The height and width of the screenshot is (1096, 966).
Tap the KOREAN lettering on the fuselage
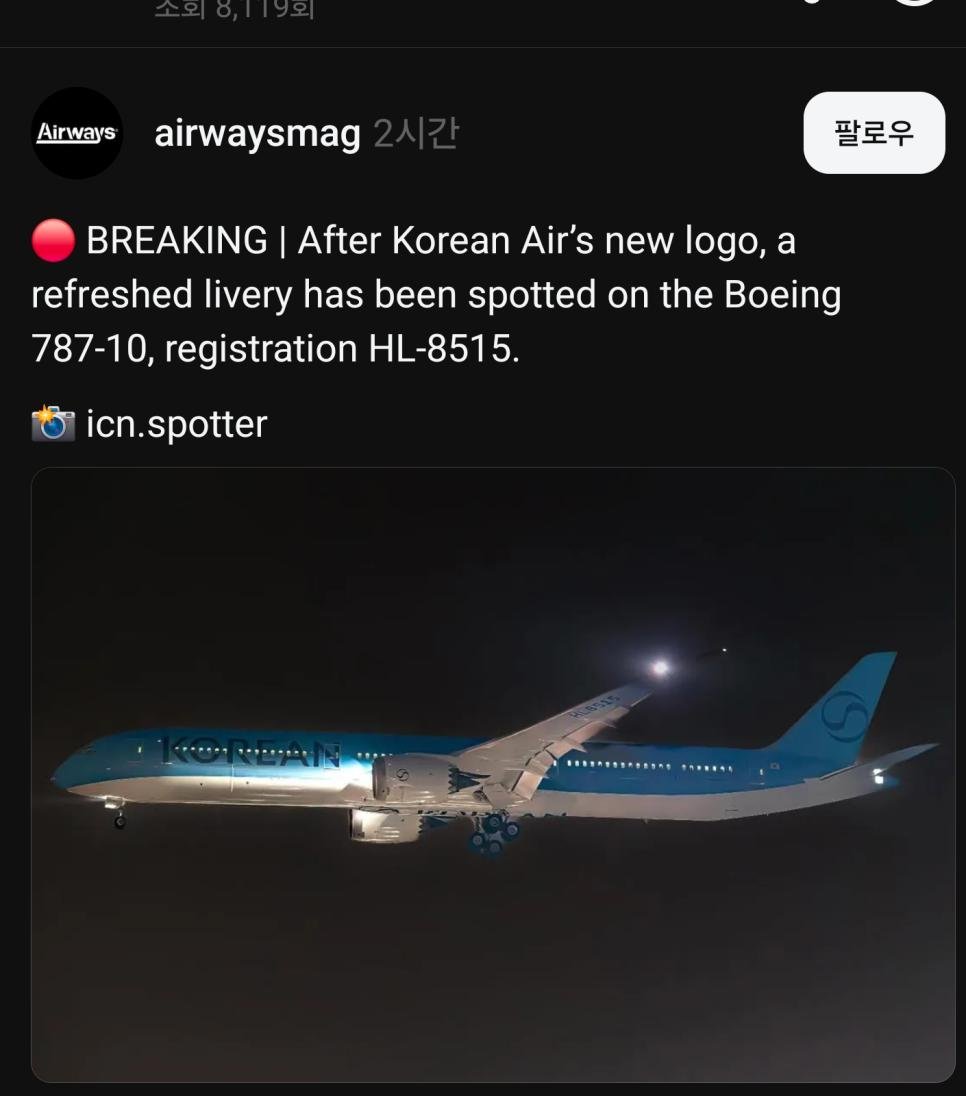250,753
